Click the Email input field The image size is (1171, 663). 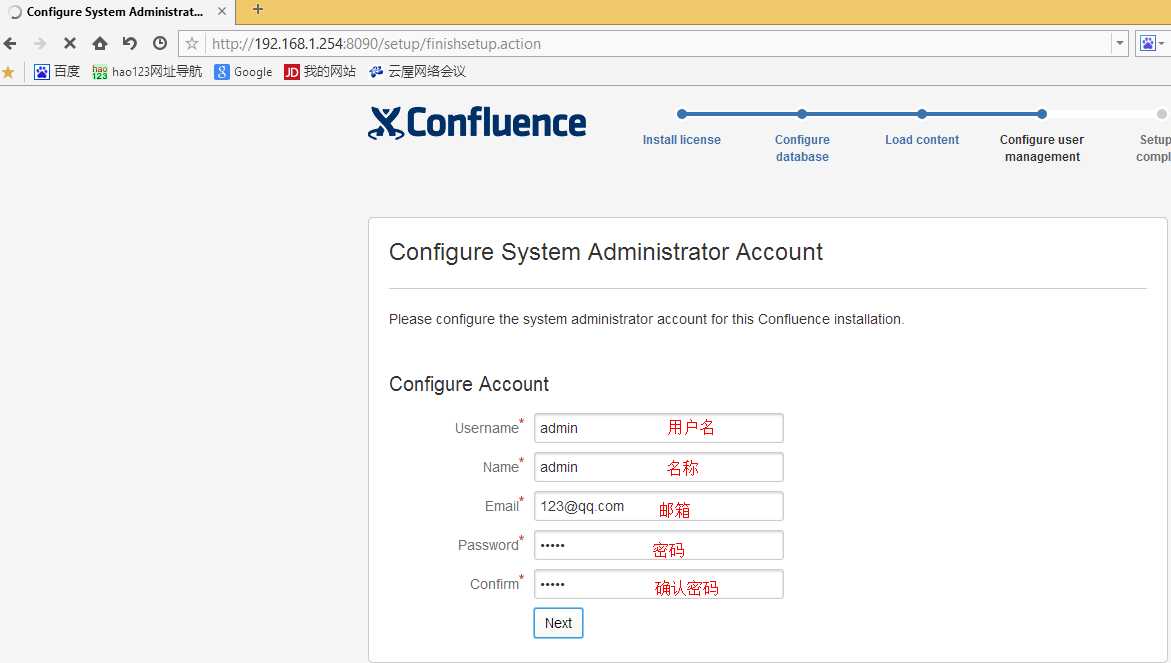point(659,506)
